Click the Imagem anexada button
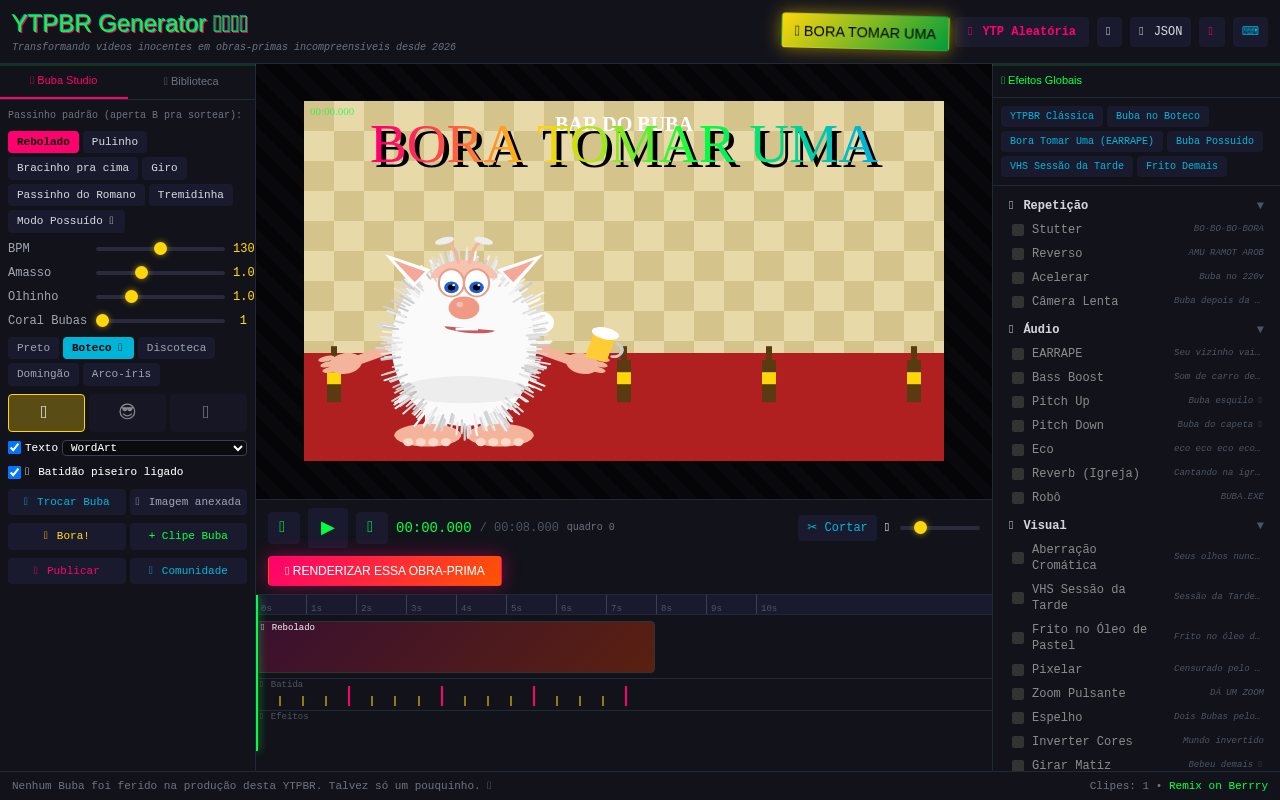1280x800 pixels. (188, 502)
